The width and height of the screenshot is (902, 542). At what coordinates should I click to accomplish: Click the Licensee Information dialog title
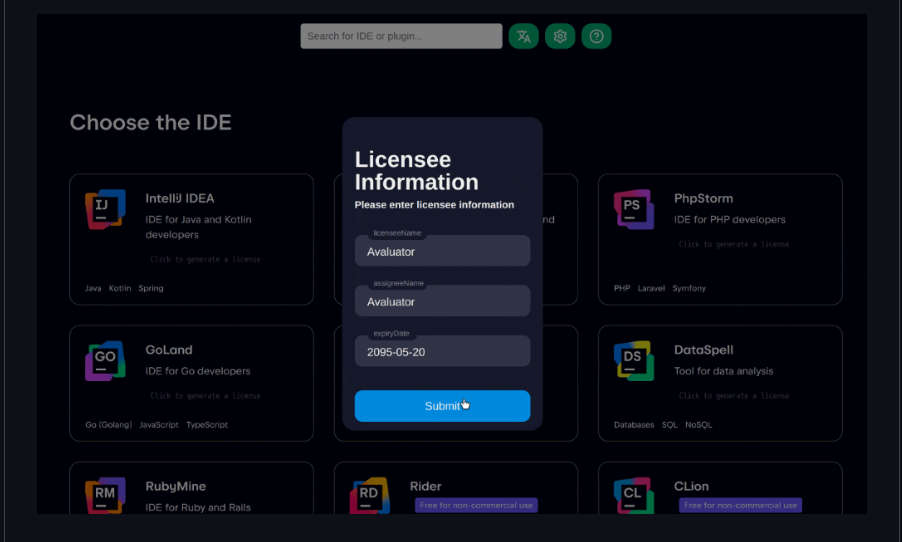point(416,170)
